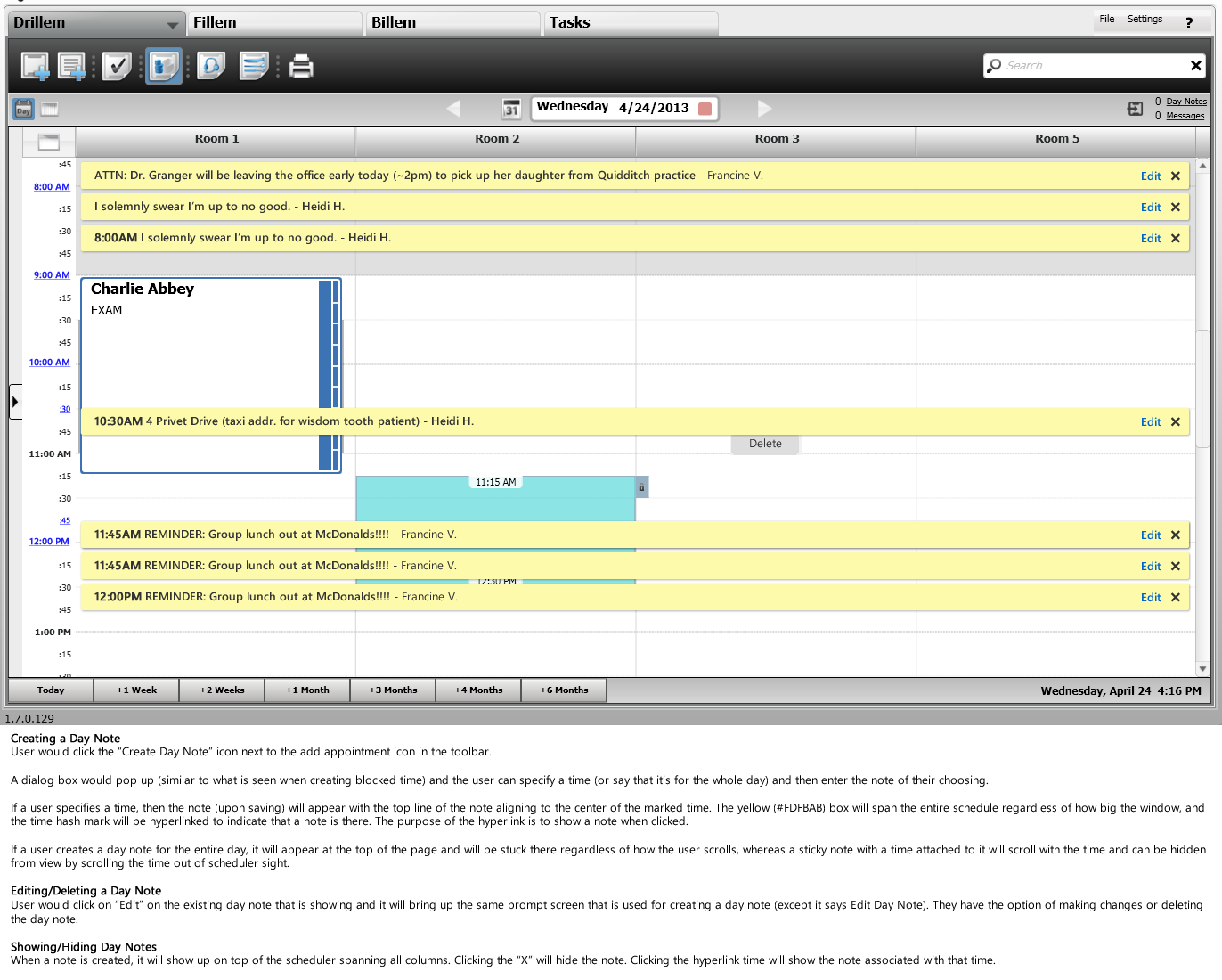Edit the 10:30AM Privet Drive note
The height and width of the screenshot is (980, 1222).
click(x=1151, y=422)
